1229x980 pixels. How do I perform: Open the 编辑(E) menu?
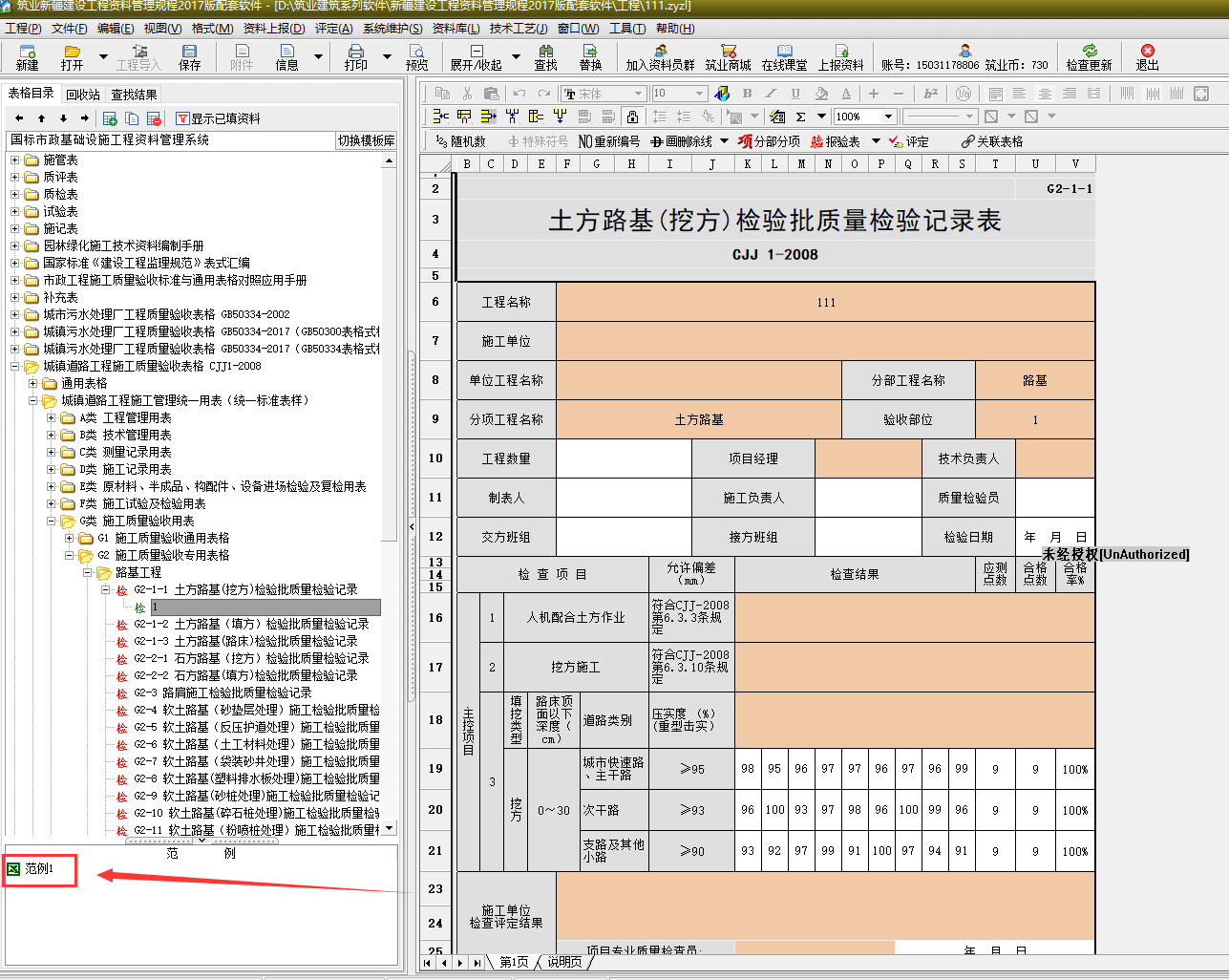point(116,29)
